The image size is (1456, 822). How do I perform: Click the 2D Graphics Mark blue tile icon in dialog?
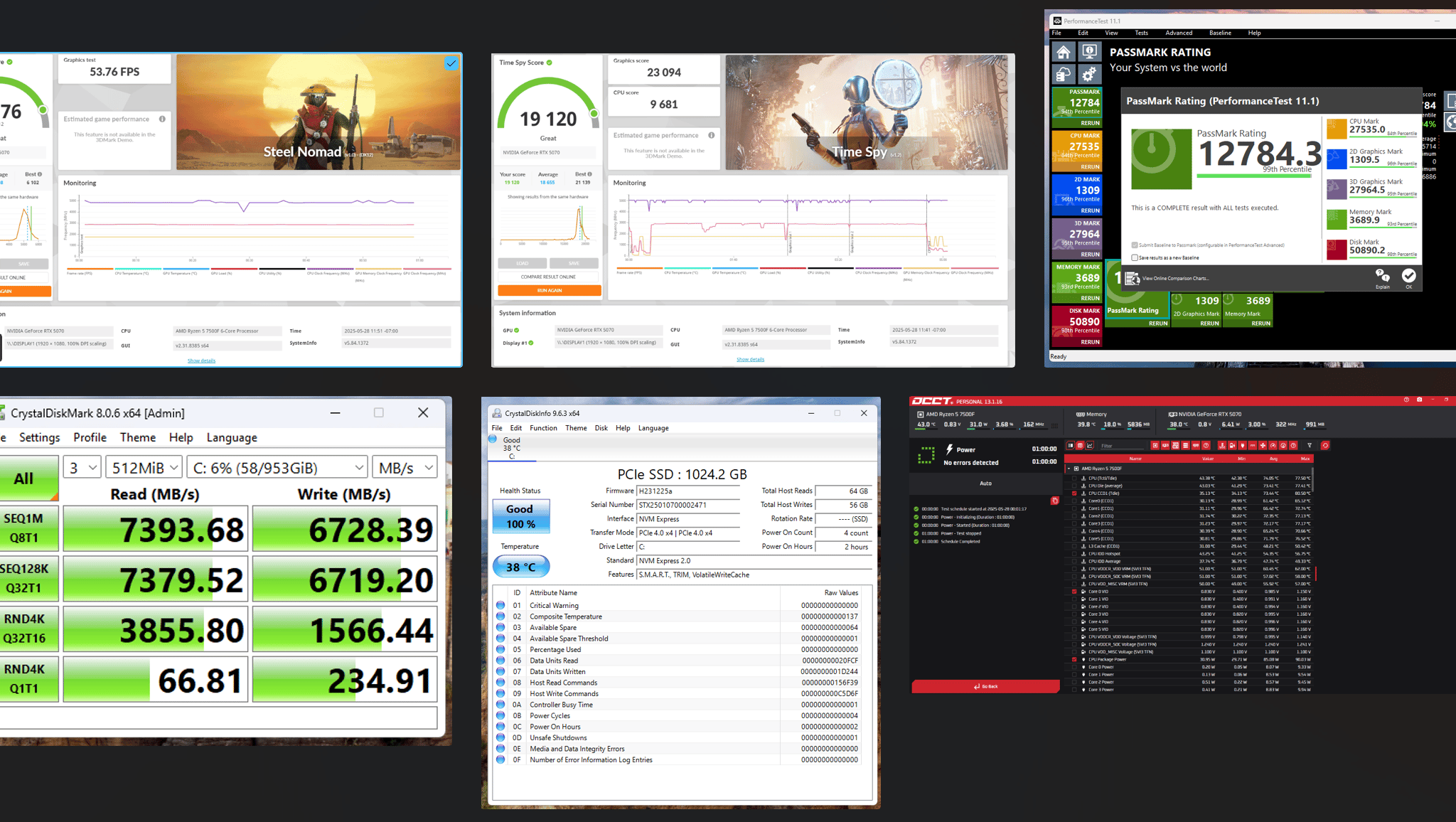click(x=1337, y=159)
